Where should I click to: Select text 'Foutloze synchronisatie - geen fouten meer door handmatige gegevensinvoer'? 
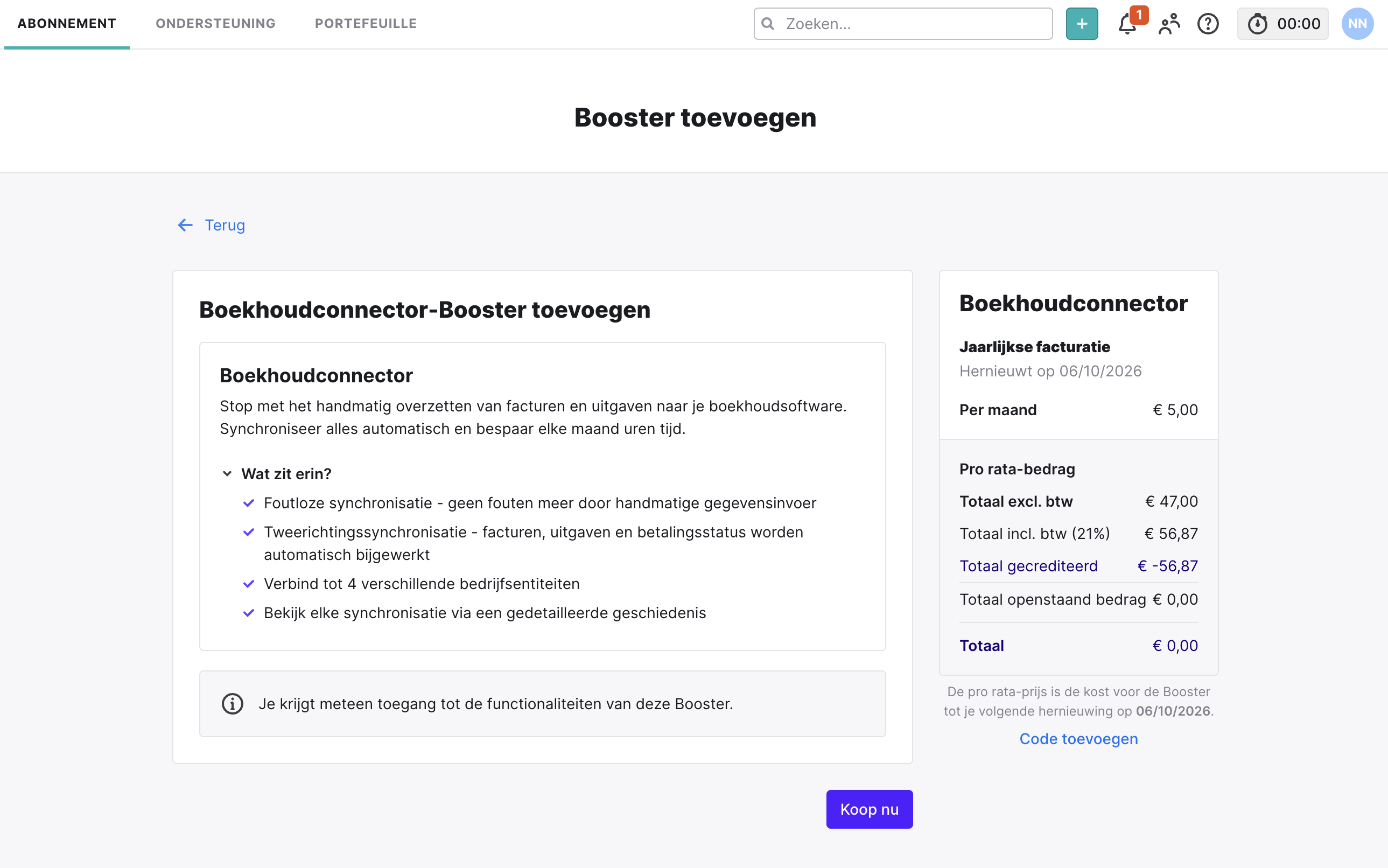tap(539, 503)
